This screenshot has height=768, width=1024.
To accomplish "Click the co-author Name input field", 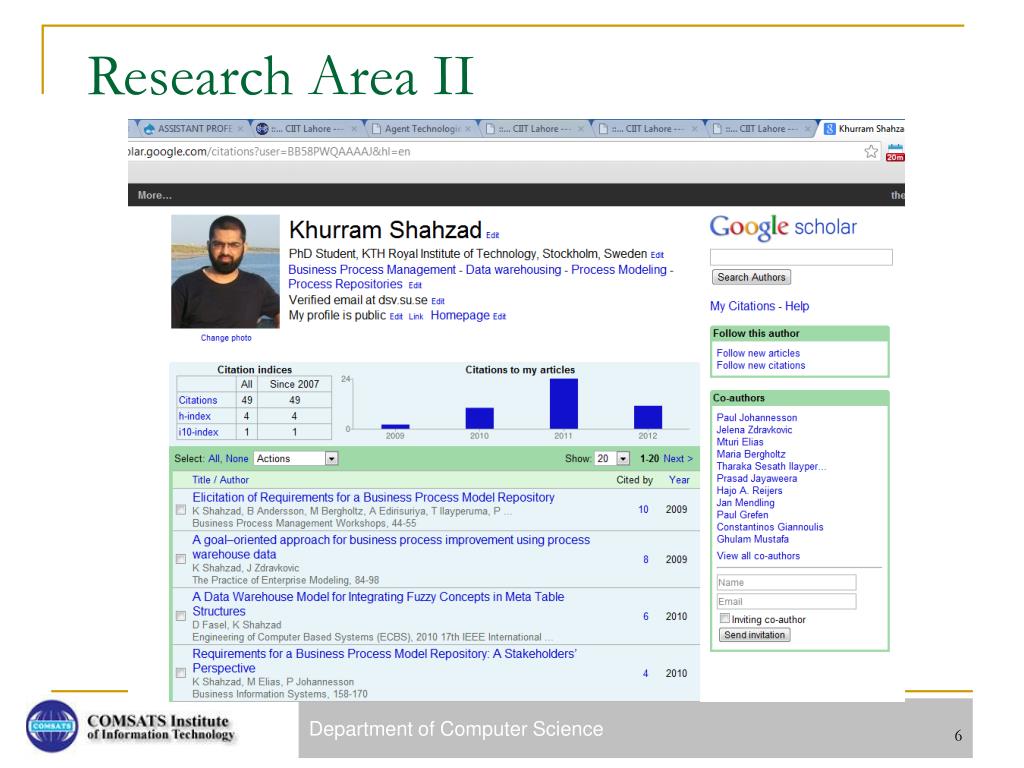I will (x=786, y=583).
